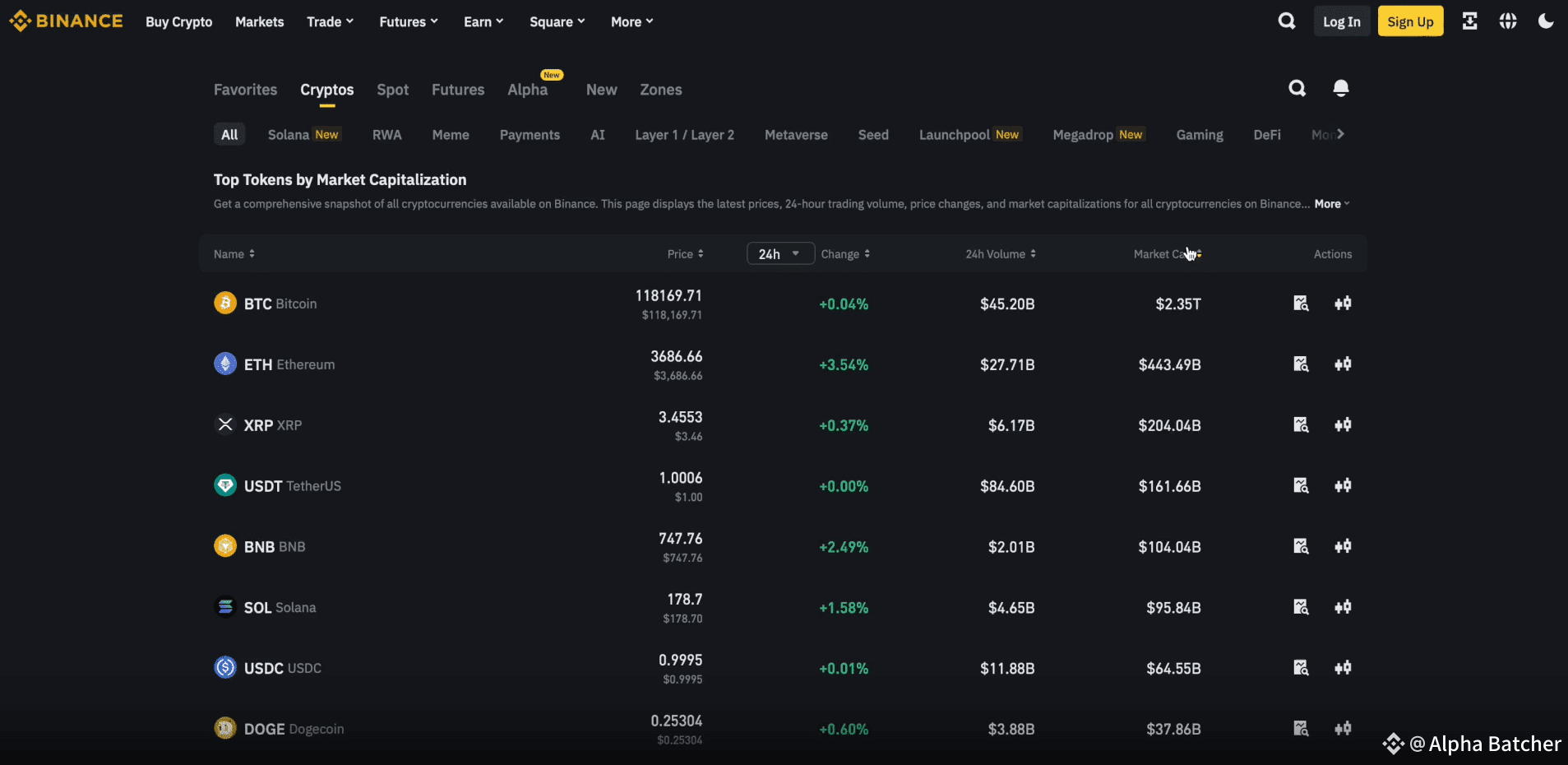
Task: Click the Bitcoin coin logo
Action: coord(225,303)
